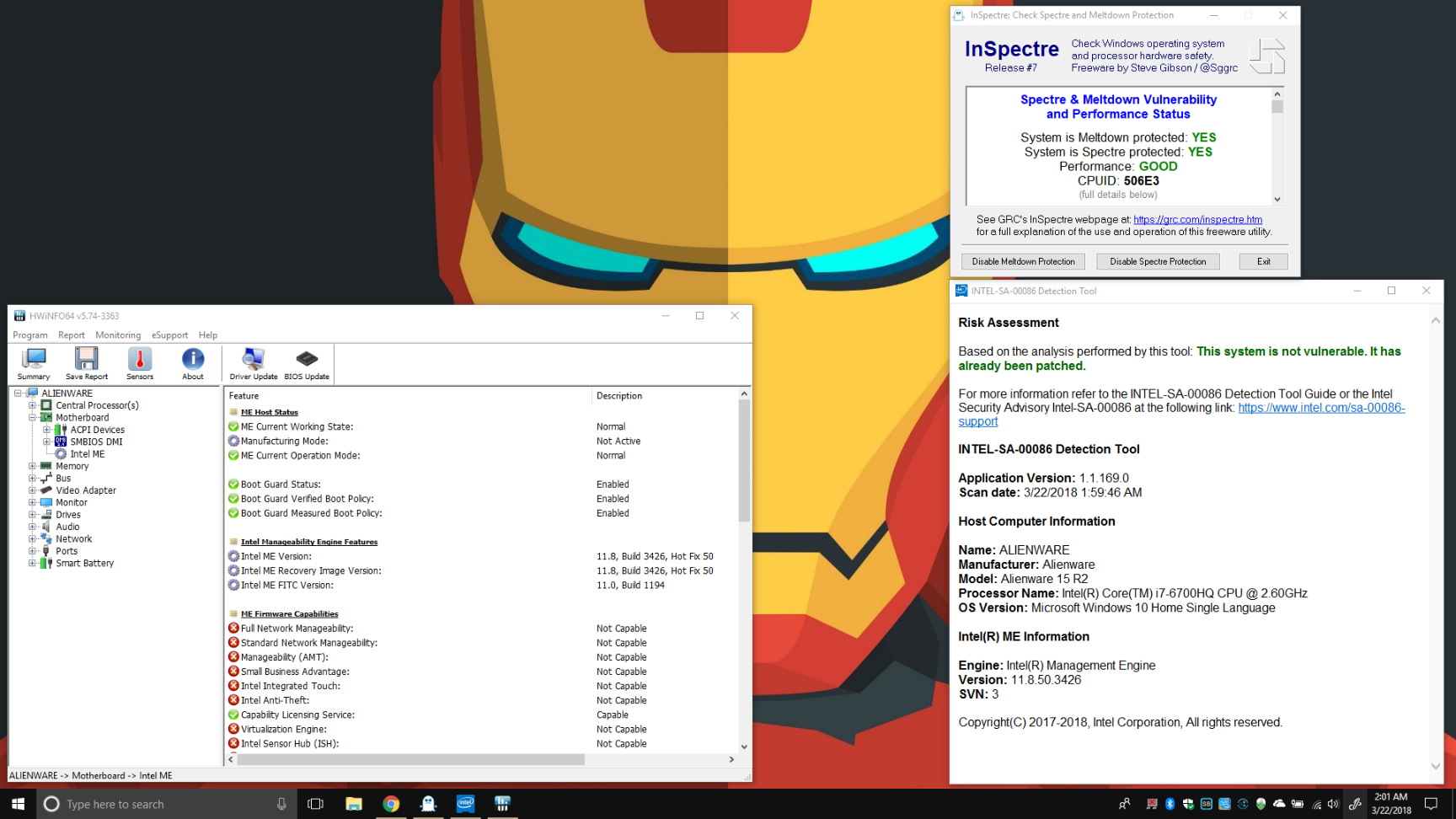Image resolution: width=1456 pixels, height=819 pixels.
Task: Click the taskbar search box
Action: 167,804
